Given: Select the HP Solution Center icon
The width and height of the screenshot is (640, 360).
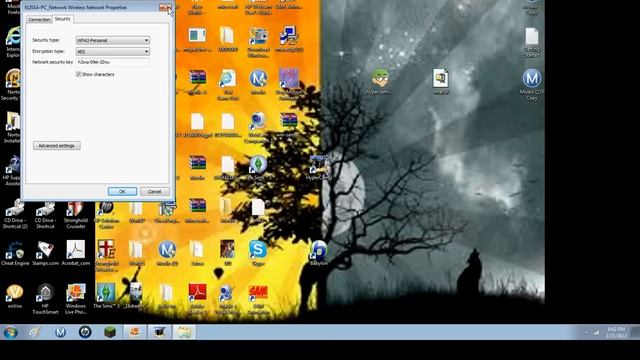Looking at the screenshot, I should pos(106,215).
